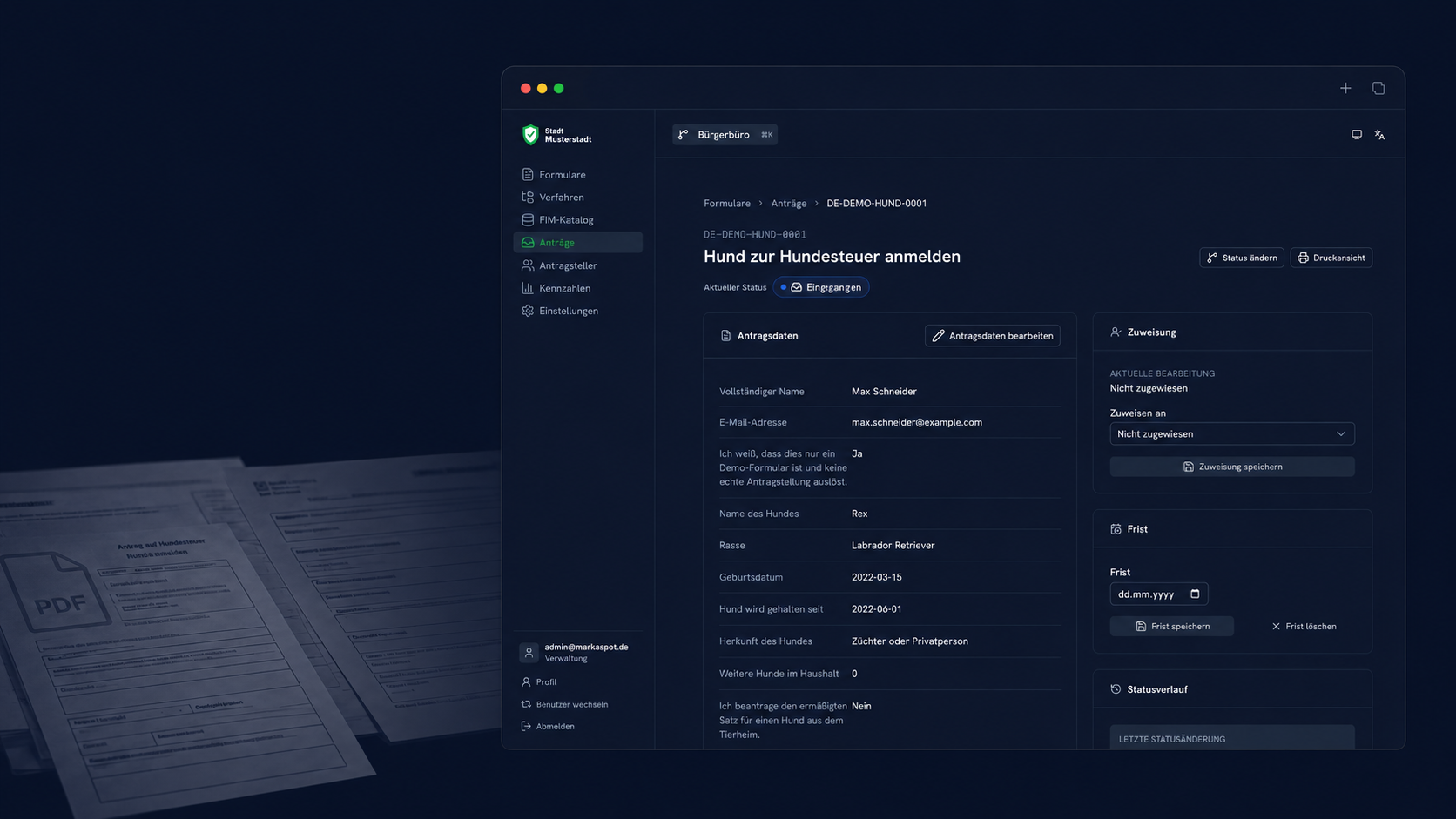Click the Eingegangen status badge
The width and height of the screenshot is (1456, 819).
pyautogui.click(x=821, y=287)
